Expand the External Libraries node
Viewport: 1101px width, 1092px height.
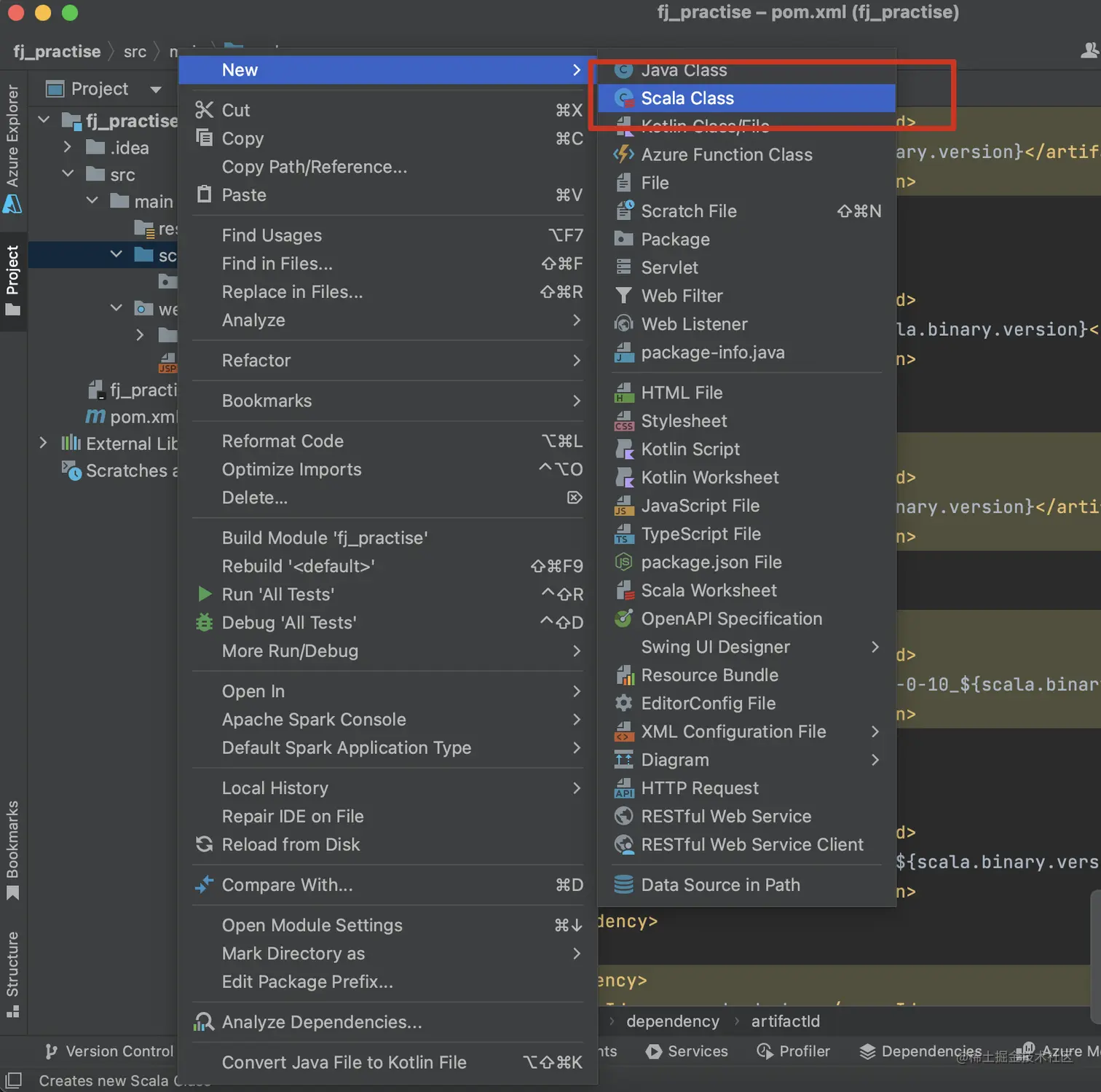tap(43, 443)
